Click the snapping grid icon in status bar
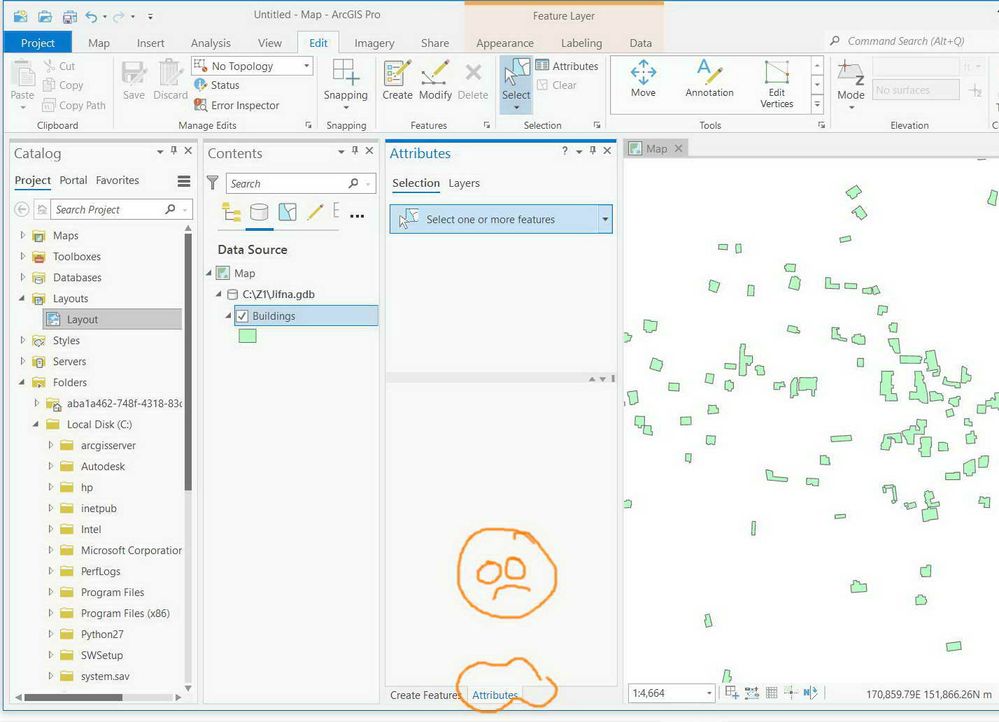 point(771,693)
